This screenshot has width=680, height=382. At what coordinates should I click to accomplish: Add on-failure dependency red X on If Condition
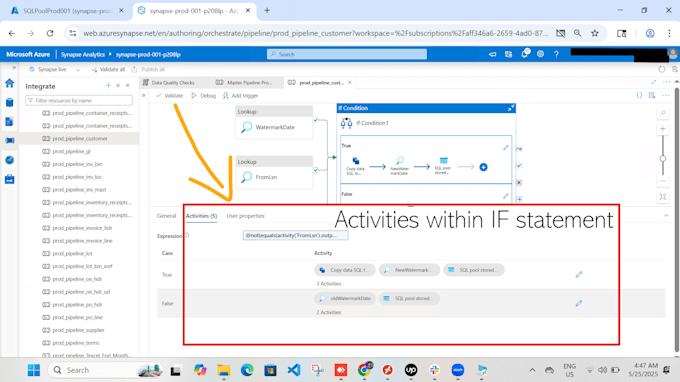519,183
